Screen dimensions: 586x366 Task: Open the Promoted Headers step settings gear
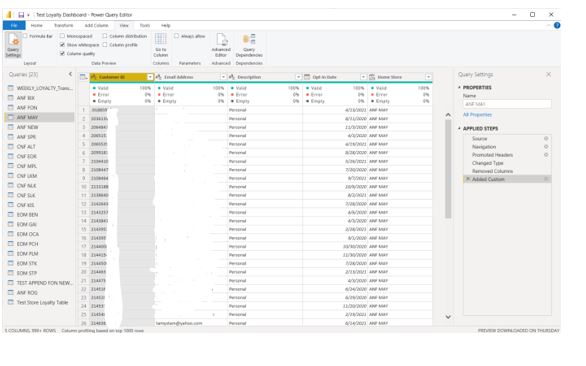tap(546, 155)
